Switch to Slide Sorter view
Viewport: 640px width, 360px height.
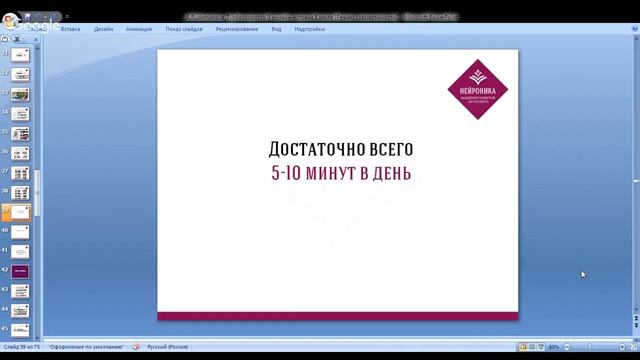click(x=532, y=347)
